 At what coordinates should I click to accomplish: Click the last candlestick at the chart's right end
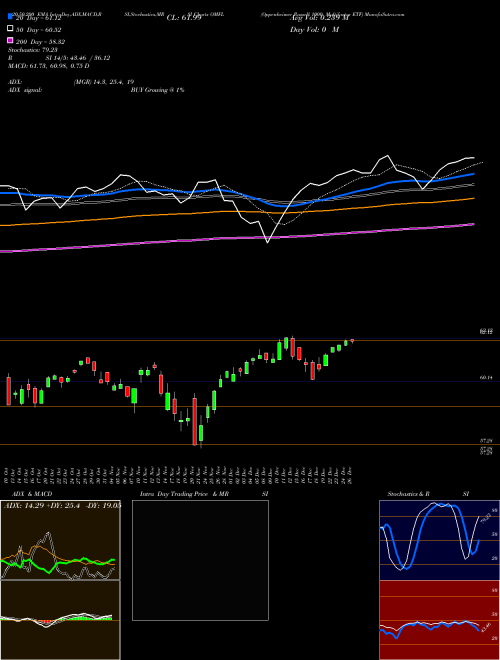click(352, 341)
